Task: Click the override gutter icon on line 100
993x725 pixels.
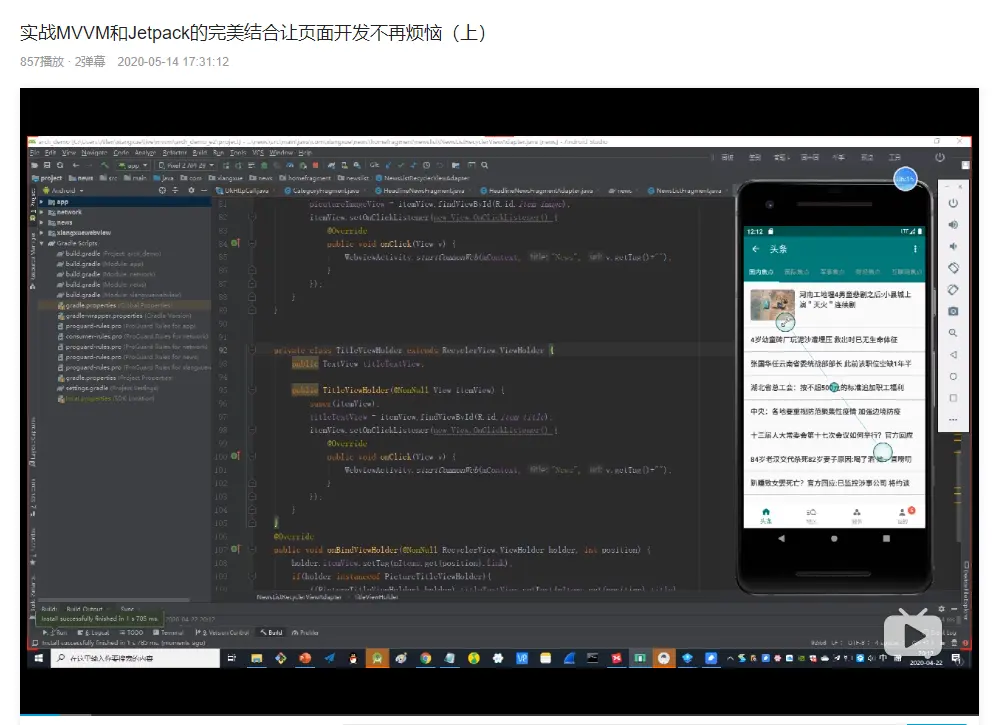Action: click(x=236, y=457)
